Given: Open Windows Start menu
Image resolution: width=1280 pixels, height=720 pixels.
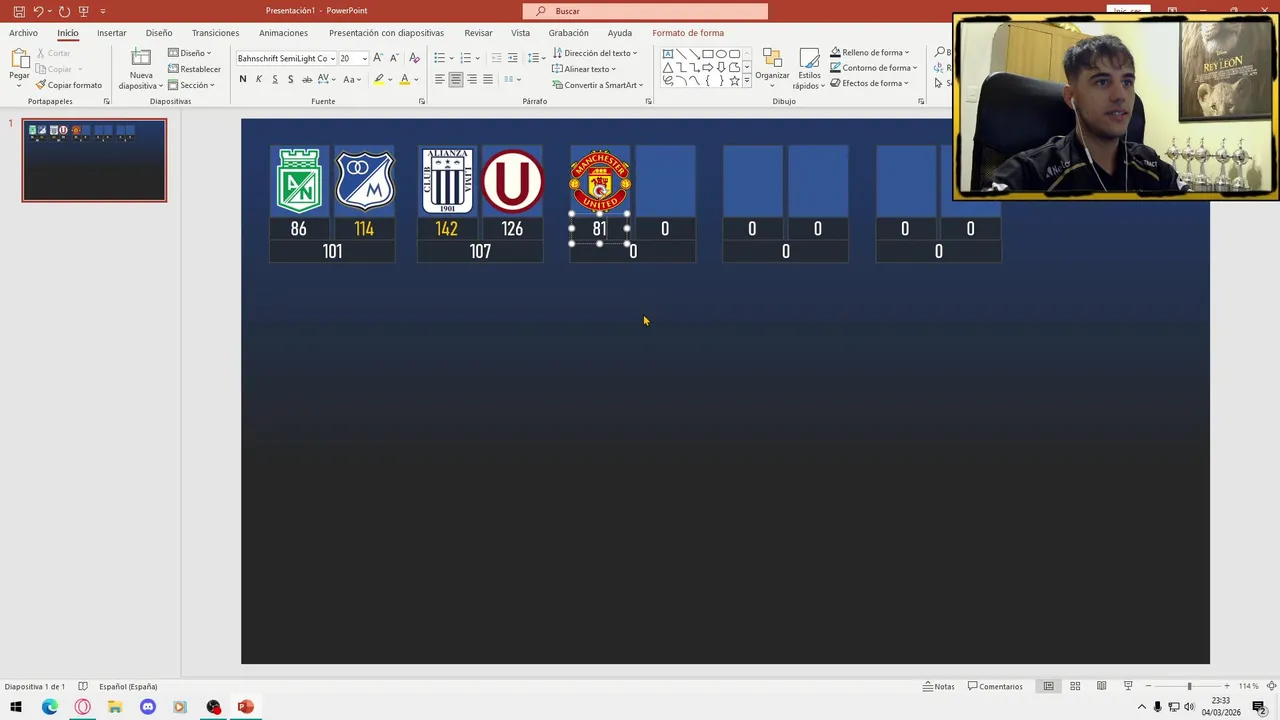Looking at the screenshot, I should click(16, 707).
